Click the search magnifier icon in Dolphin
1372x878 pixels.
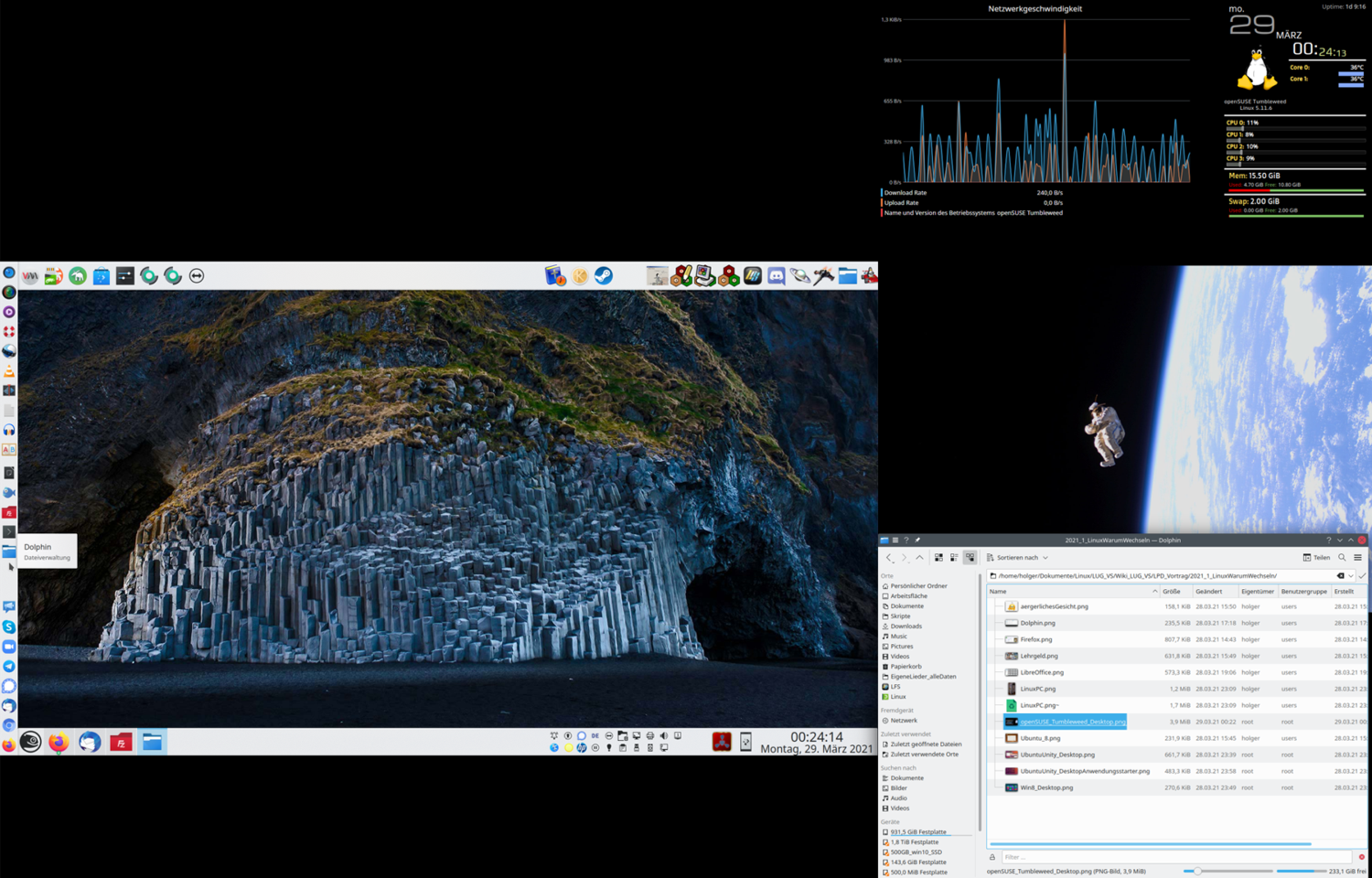(x=1342, y=558)
